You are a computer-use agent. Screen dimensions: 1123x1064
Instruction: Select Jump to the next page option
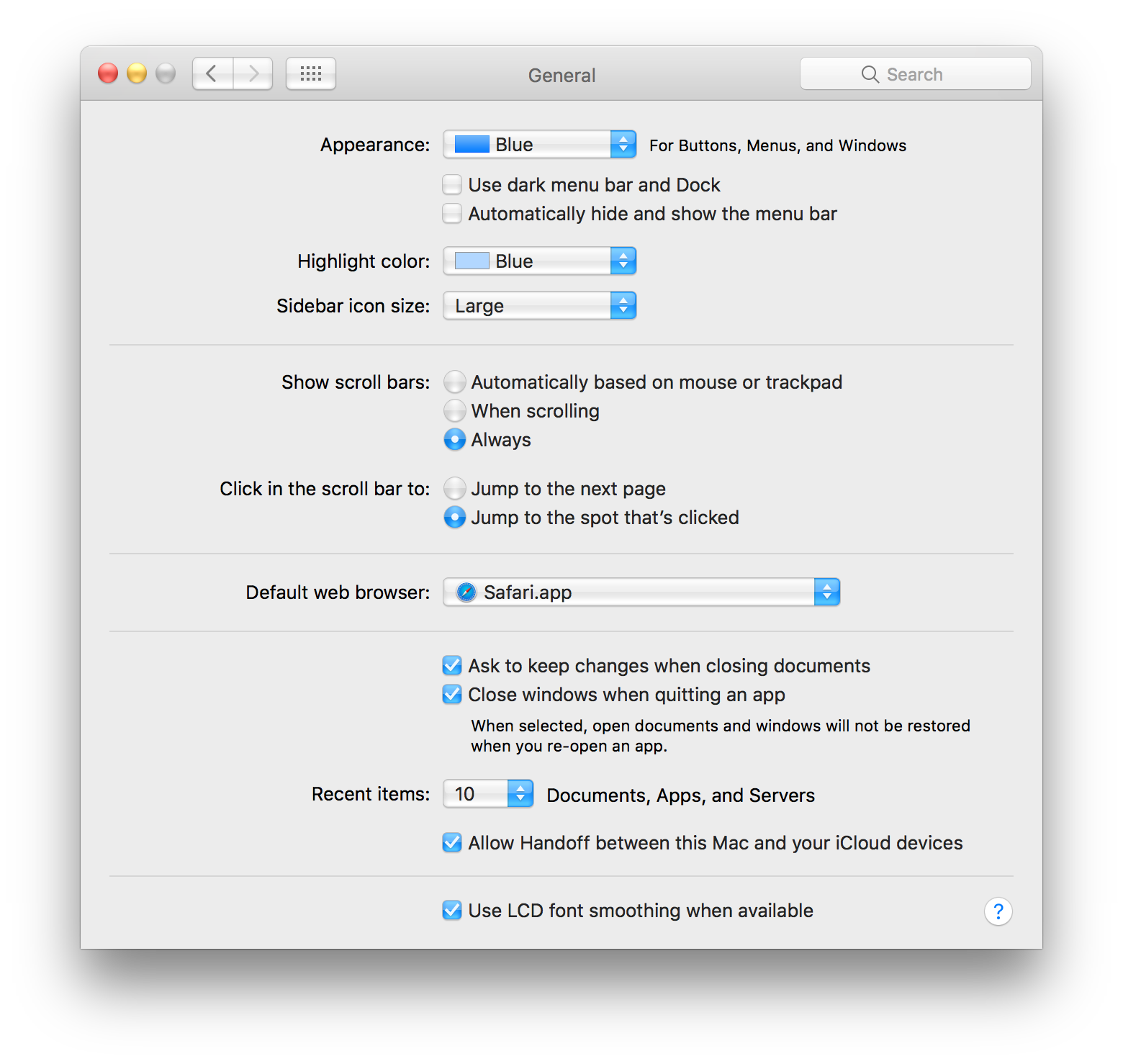454,489
